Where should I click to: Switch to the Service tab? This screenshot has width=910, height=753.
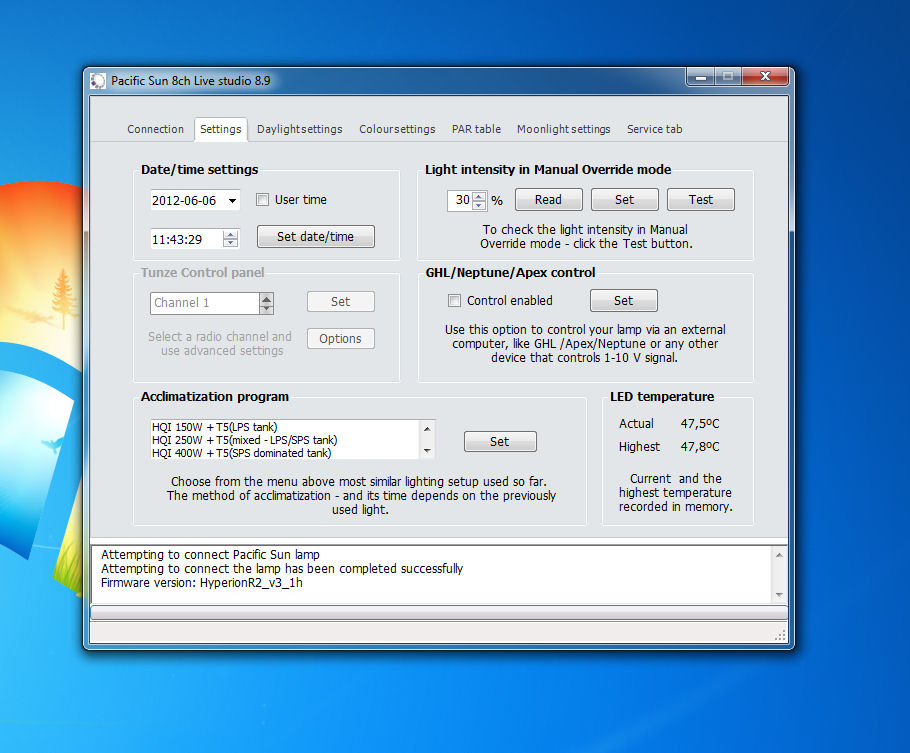click(x=654, y=129)
